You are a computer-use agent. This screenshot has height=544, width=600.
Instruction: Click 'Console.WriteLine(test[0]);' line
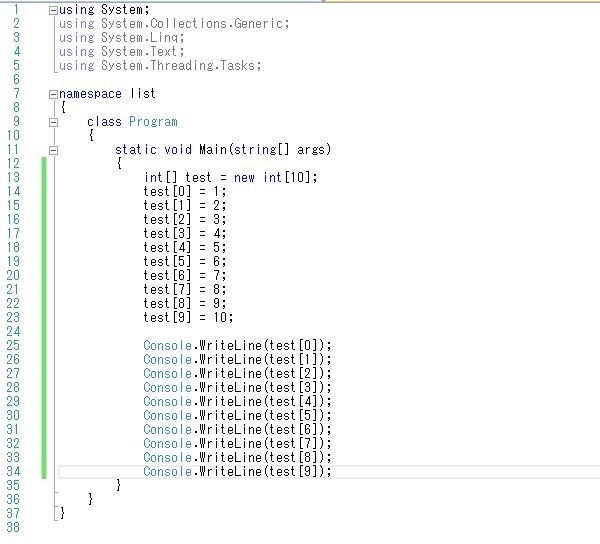pyautogui.click(x=237, y=345)
